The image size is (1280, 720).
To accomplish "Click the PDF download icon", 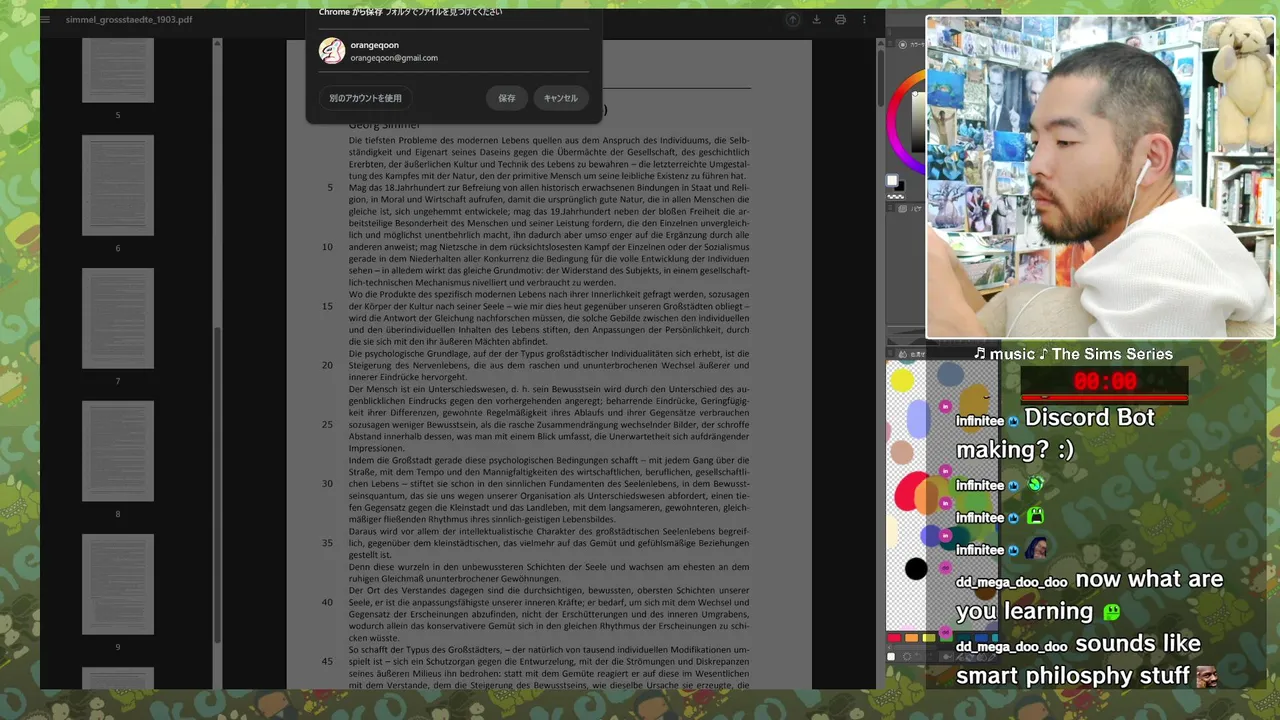I will point(816,19).
